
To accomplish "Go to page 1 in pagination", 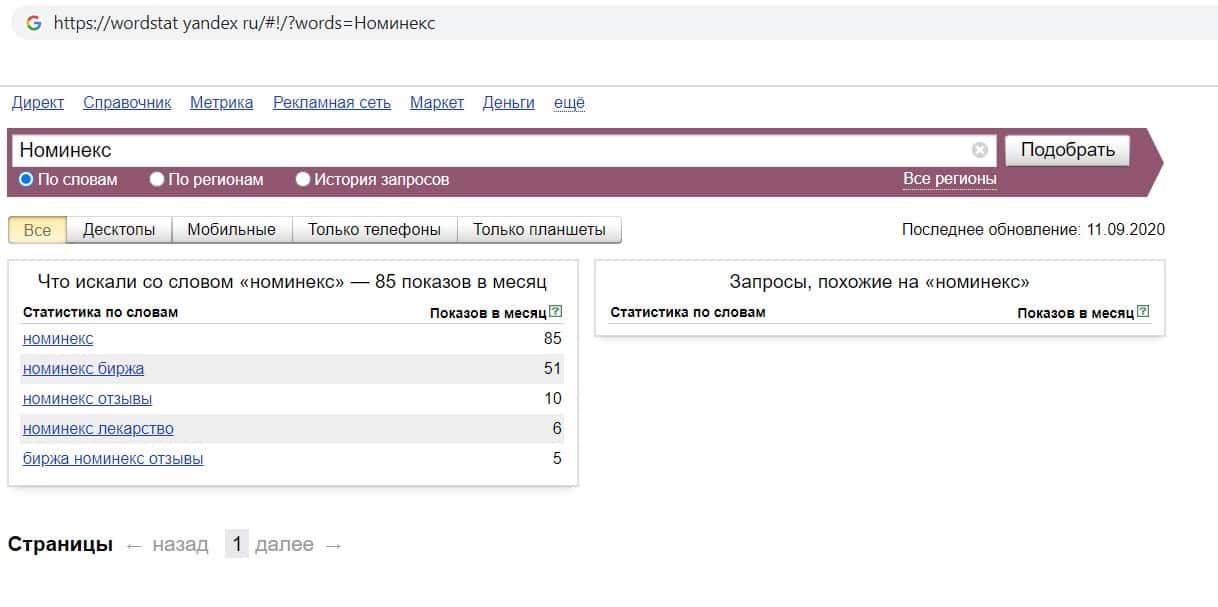I will pyautogui.click(x=237, y=545).
